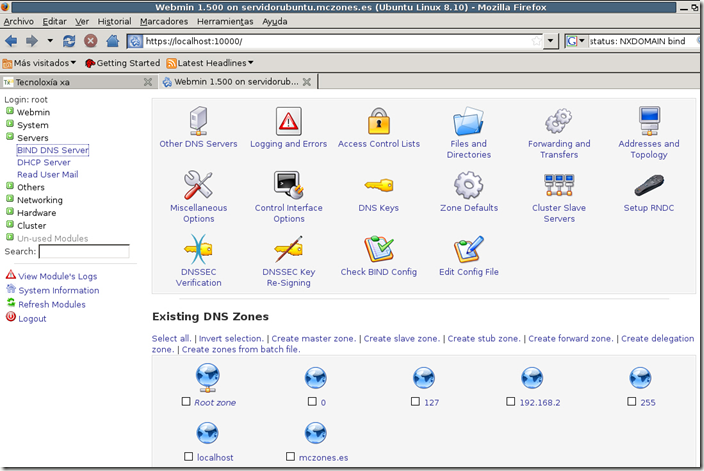Open Forwarding and Transfers gears icon

[559, 121]
